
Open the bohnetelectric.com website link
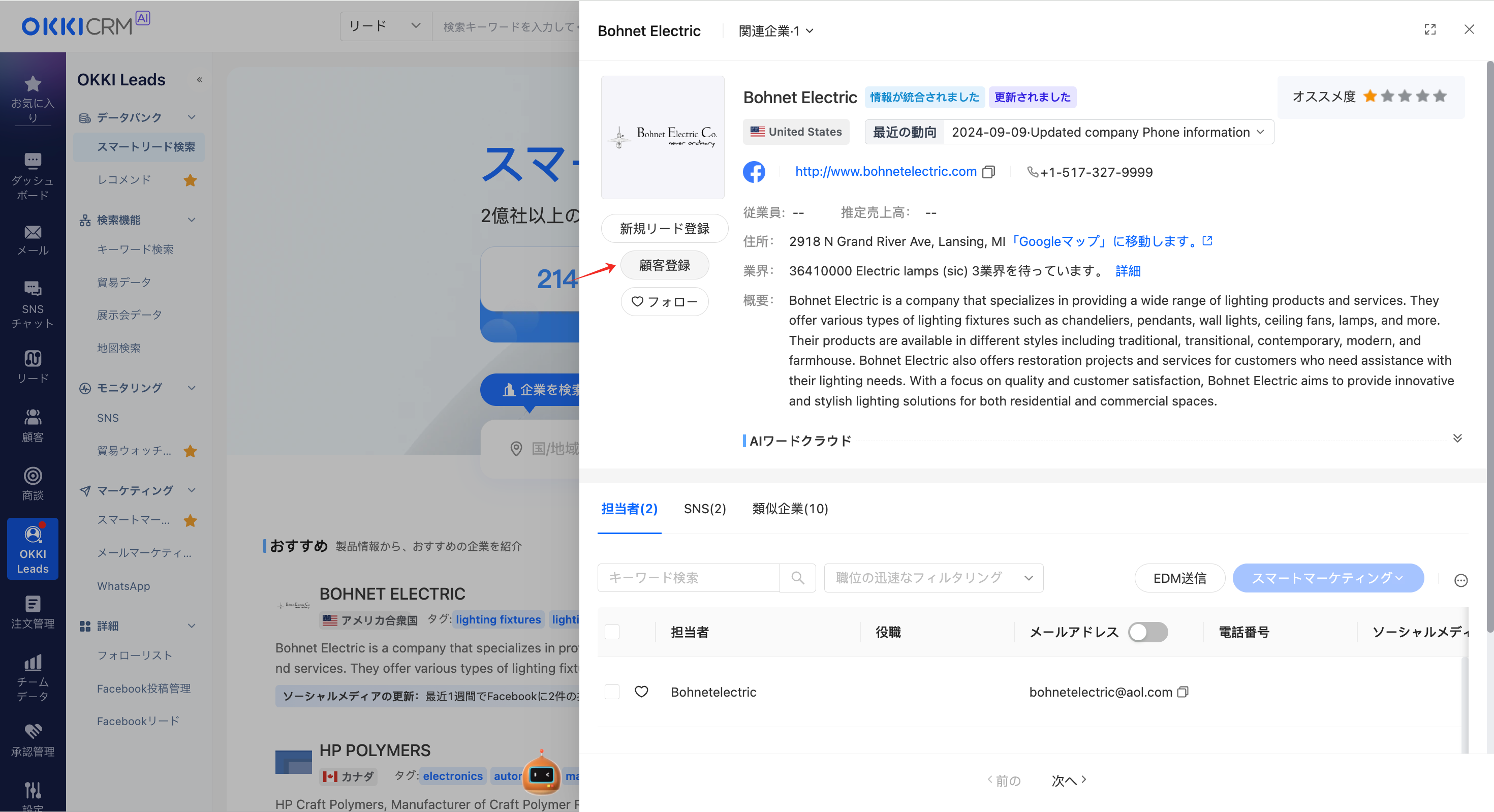click(x=886, y=172)
